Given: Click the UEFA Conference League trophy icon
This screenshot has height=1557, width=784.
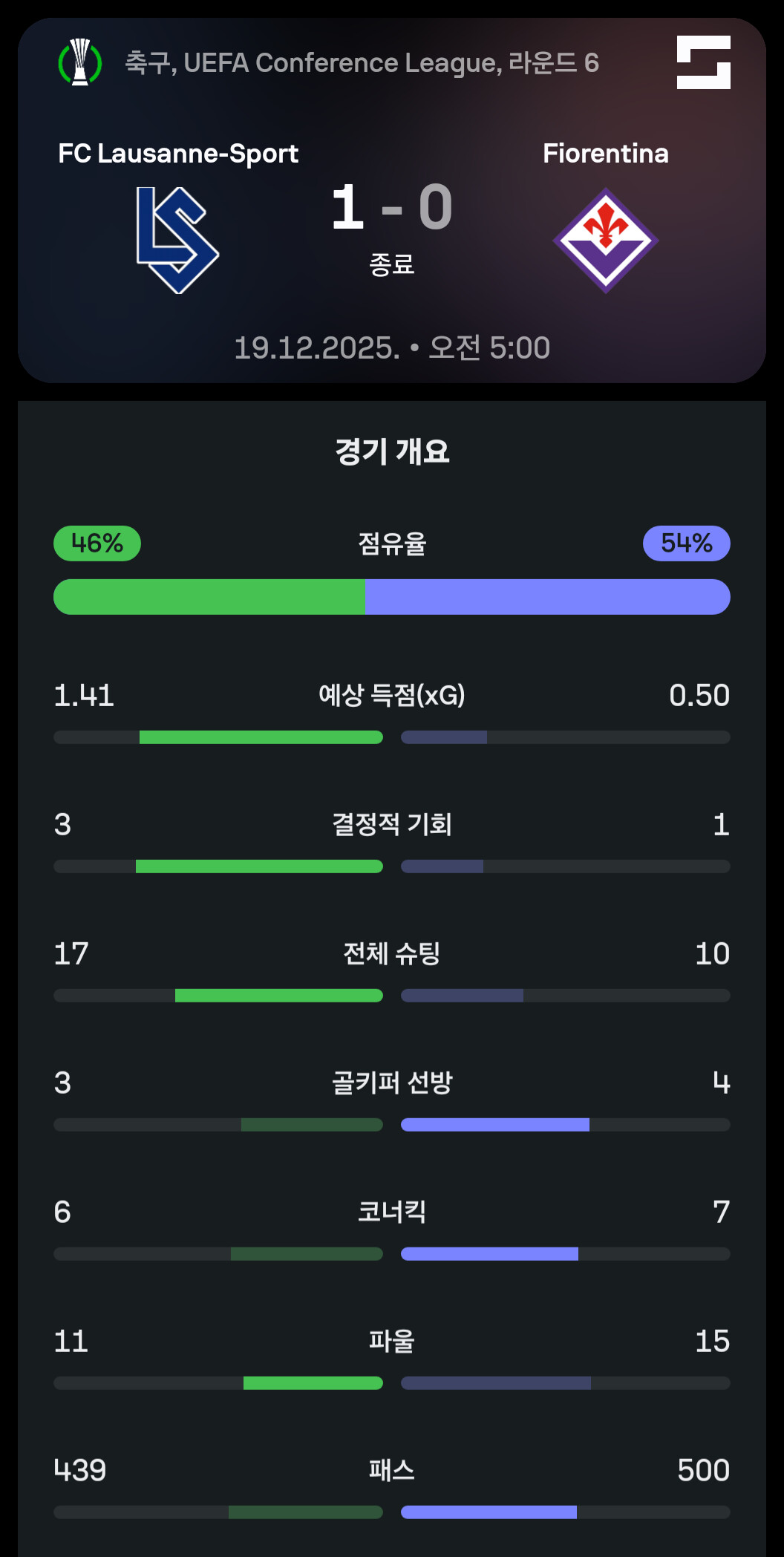Looking at the screenshot, I should tap(80, 62).
